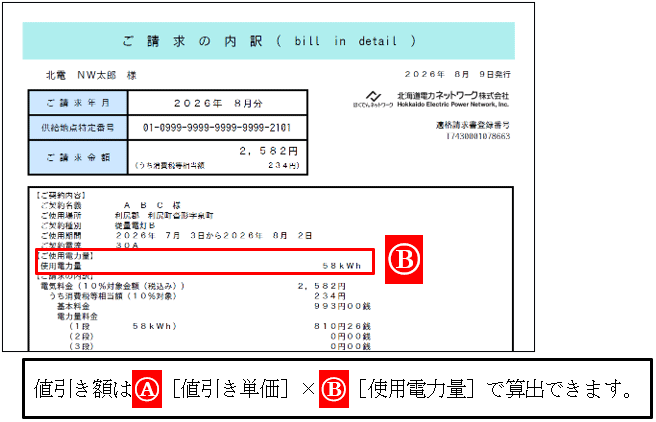Select '2,582円' in the 電気料金 row
Screen dimensions: 656x422
click(322, 286)
